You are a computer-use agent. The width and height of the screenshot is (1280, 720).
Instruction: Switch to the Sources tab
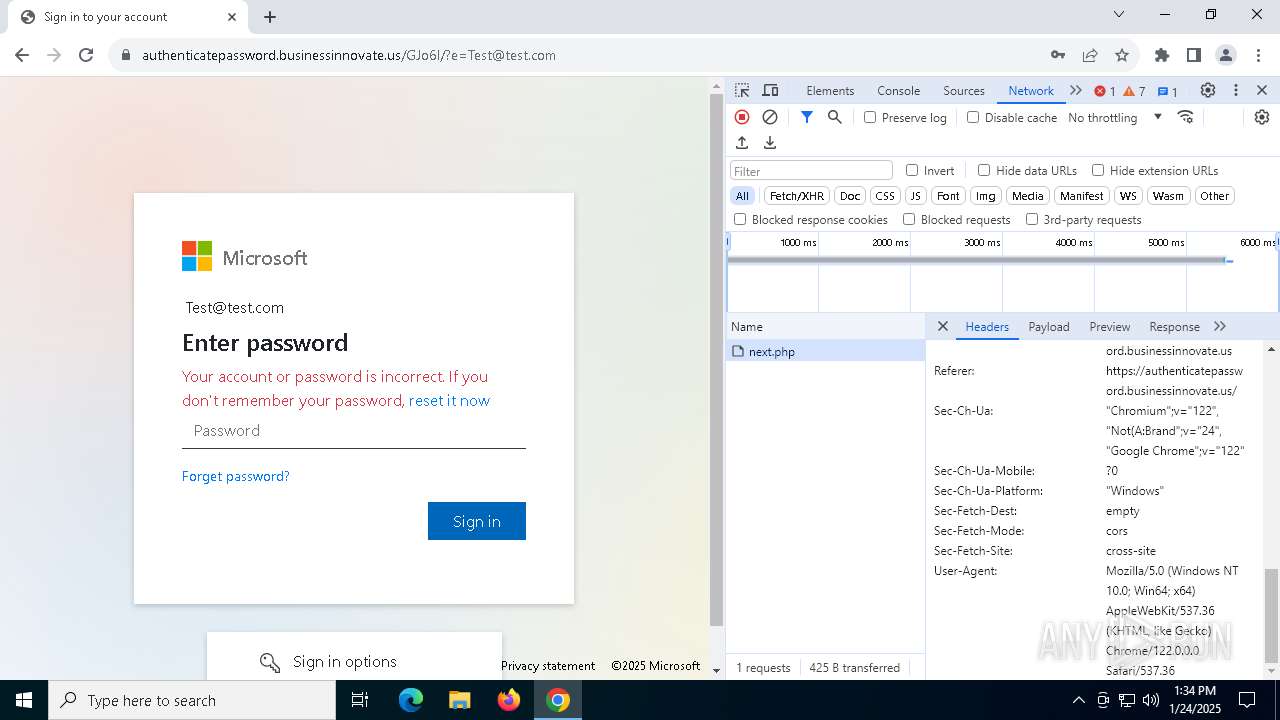click(964, 91)
